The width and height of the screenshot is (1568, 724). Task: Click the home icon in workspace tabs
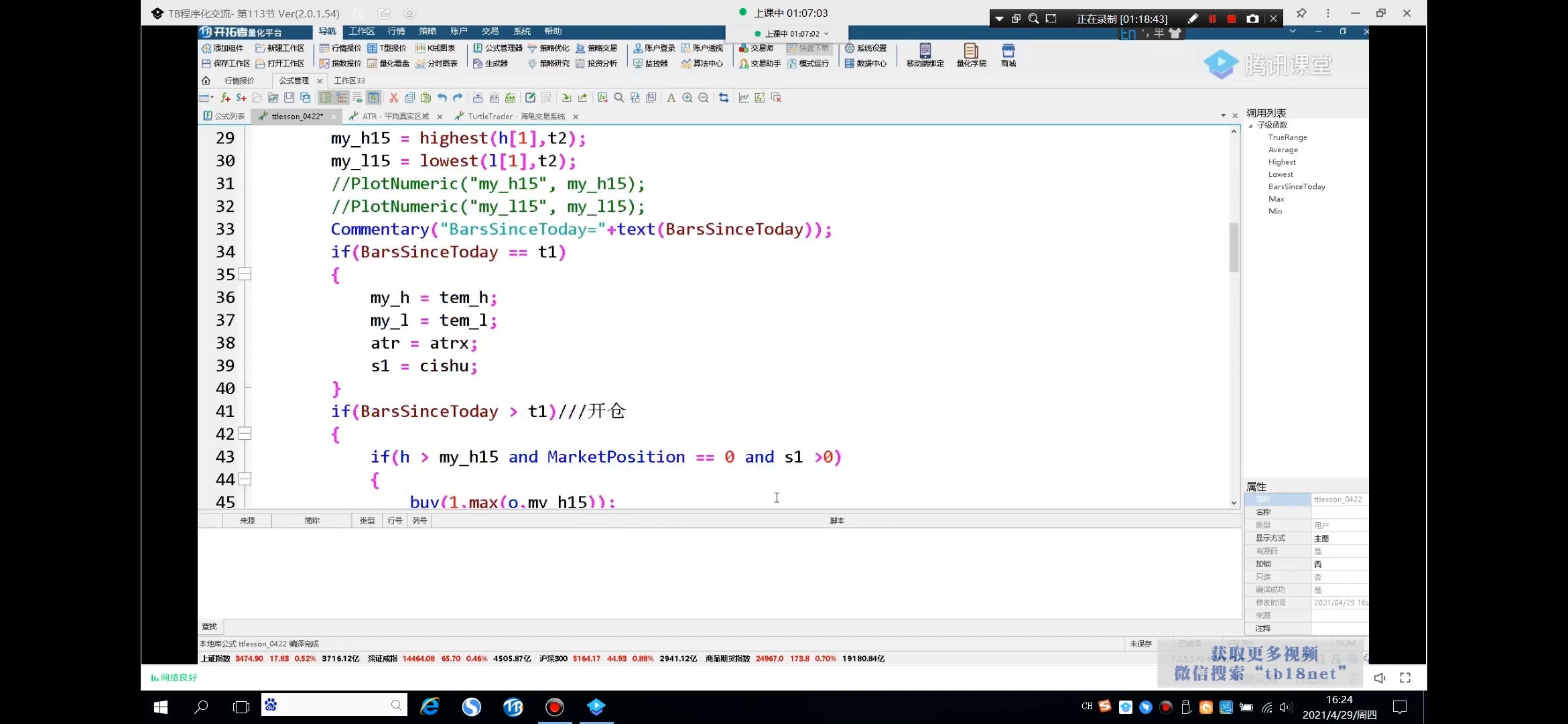pyautogui.click(x=206, y=80)
